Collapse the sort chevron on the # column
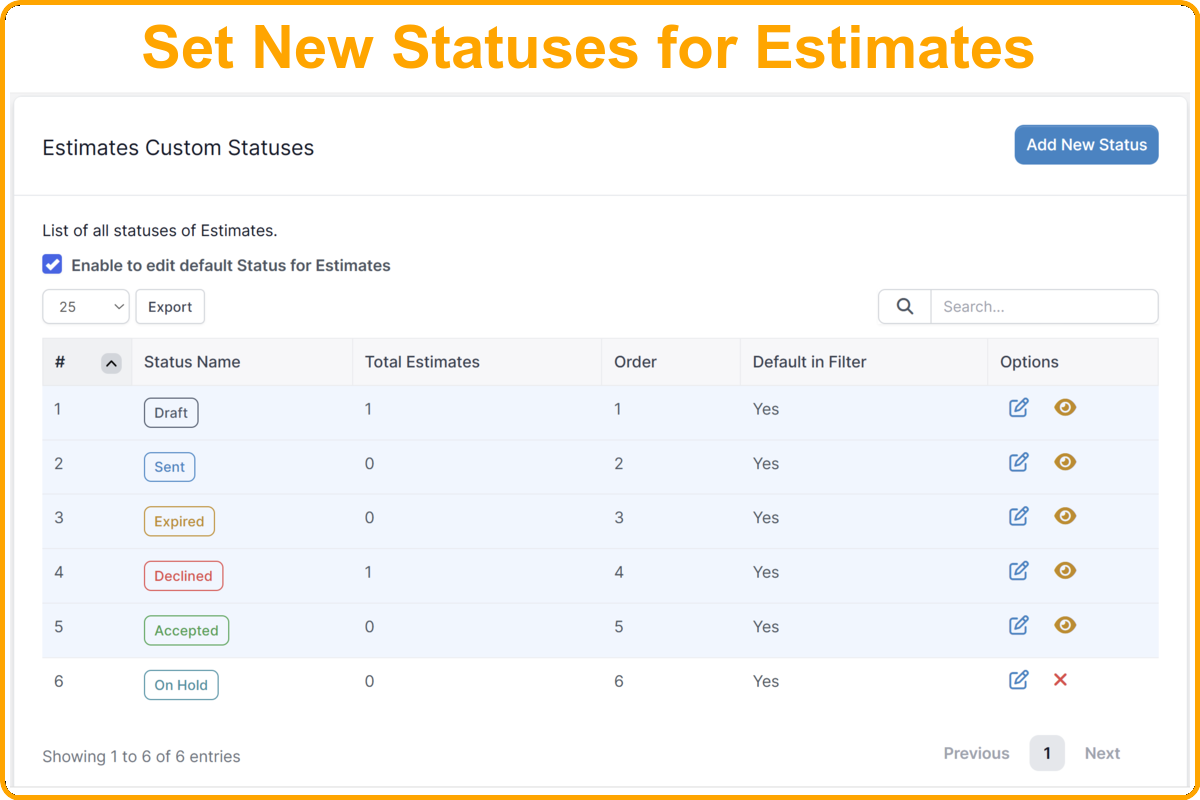The image size is (1200, 800). pyautogui.click(x=111, y=362)
